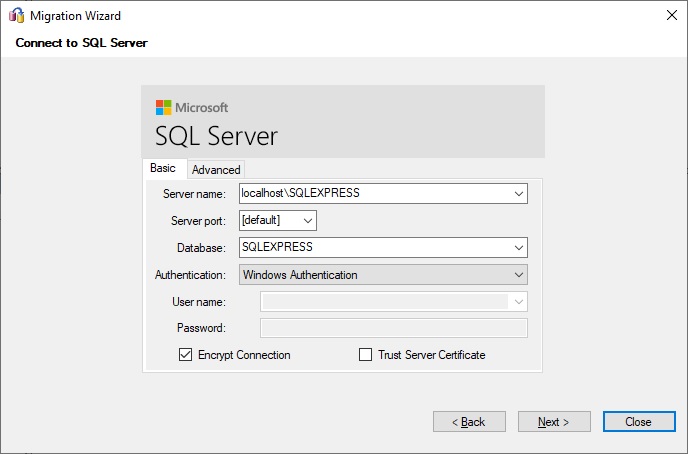Select the Basic tab

163,168
